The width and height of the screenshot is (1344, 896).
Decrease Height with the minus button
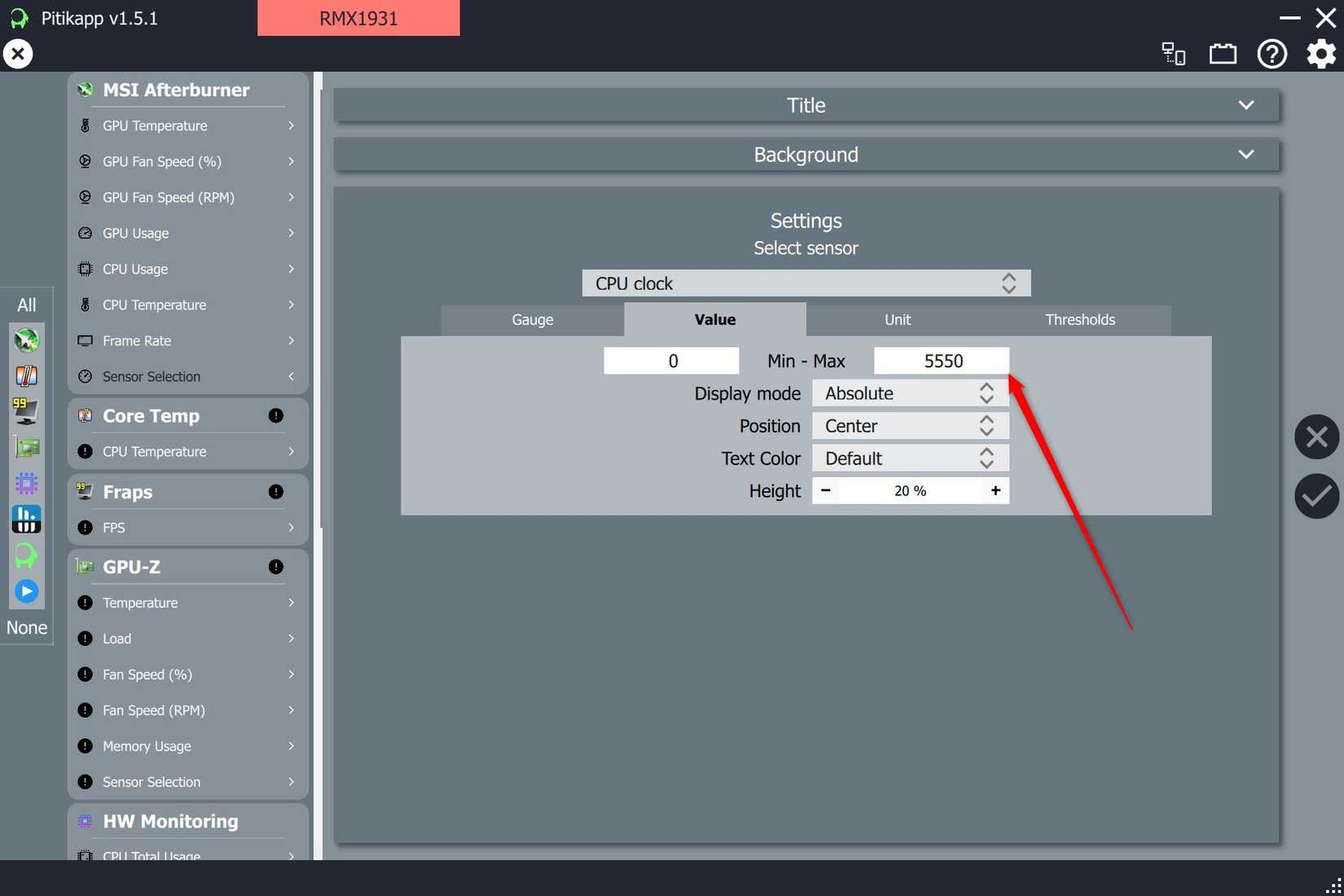pos(826,490)
